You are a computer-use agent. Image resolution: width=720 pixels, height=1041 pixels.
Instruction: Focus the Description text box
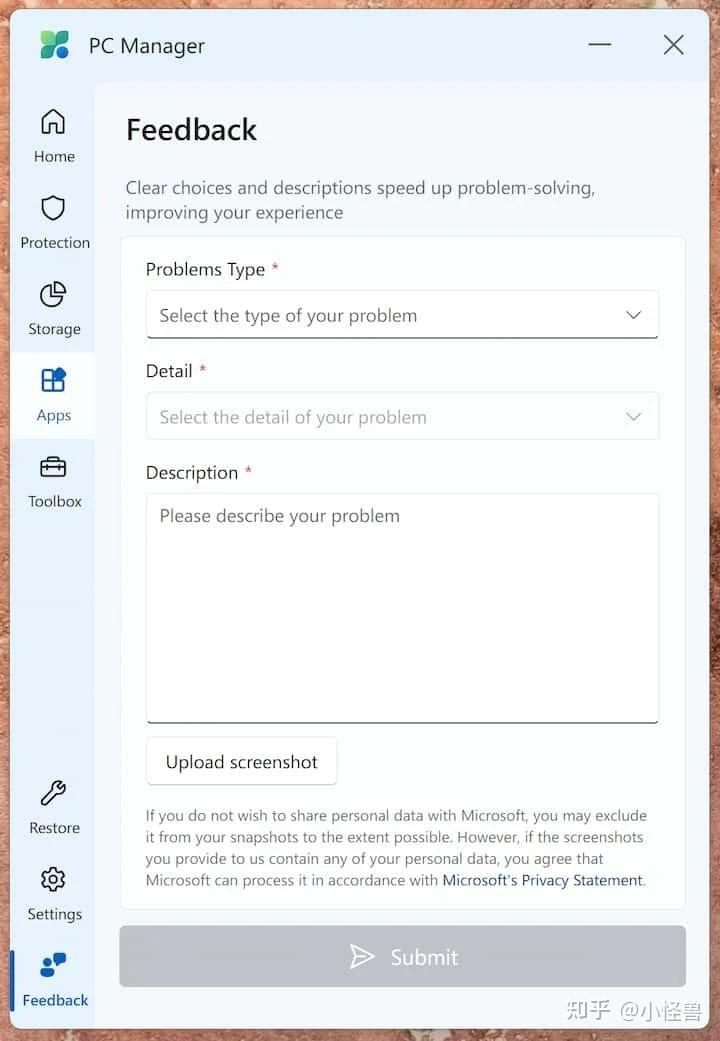pos(402,607)
